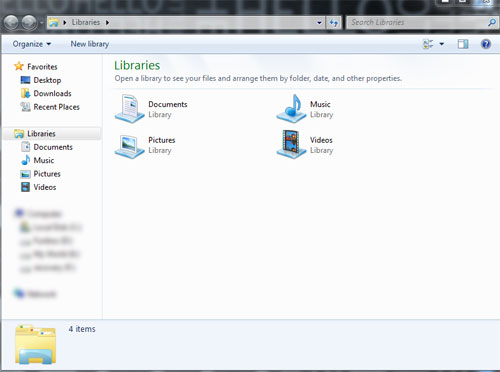Click Desktop icon in Favorites
This screenshot has height=372, width=500.
25,80
